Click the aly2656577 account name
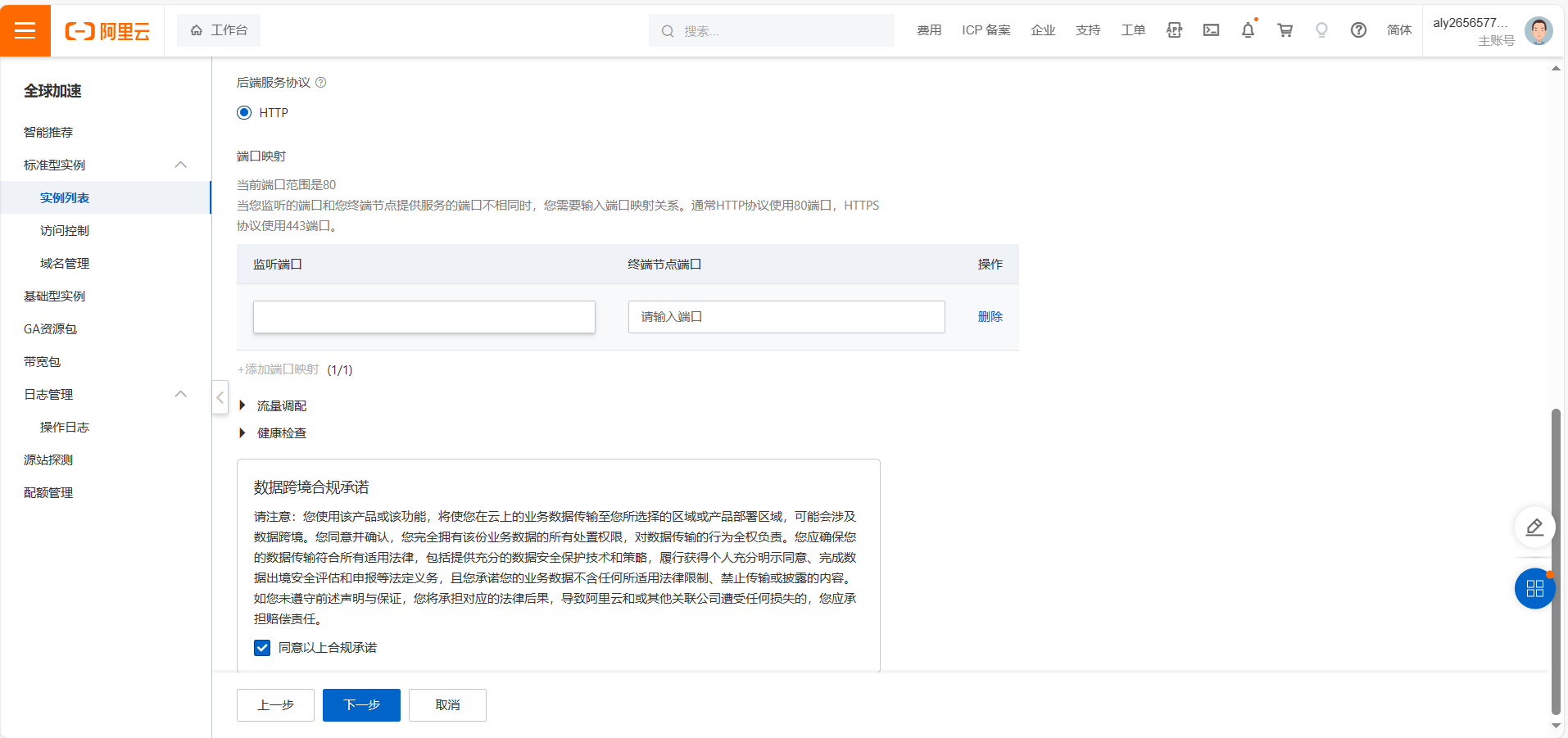1568x738 pixels. (1470, 23)
